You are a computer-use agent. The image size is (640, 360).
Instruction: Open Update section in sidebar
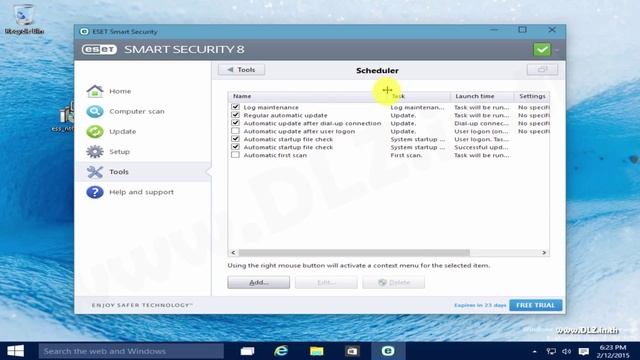122,131
